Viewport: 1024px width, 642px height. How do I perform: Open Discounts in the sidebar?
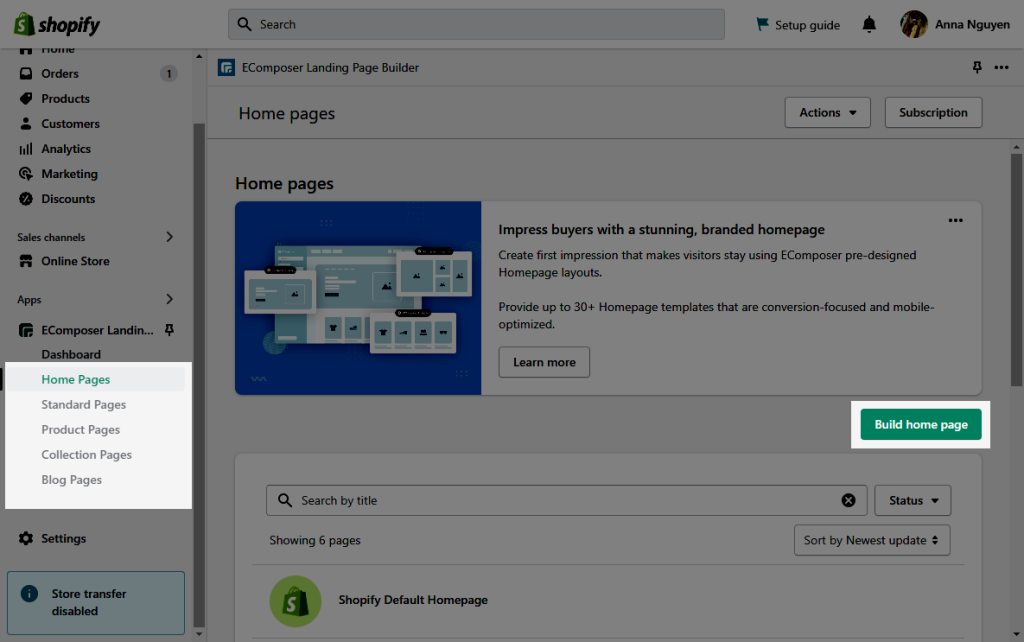(68, 199)
